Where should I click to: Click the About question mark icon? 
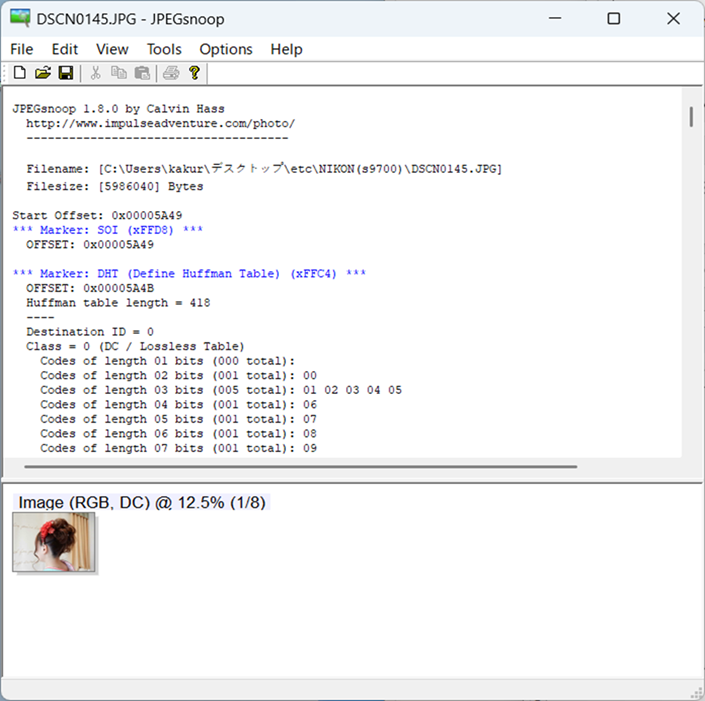point(194,73)
